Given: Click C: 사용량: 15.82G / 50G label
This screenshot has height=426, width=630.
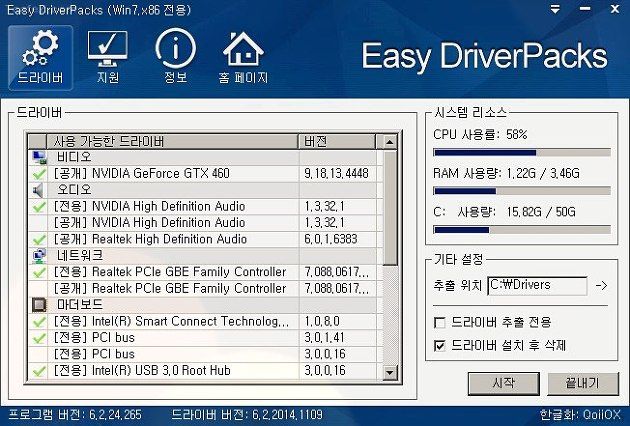Looking at the screenshot, I should [x=504, y=212].
